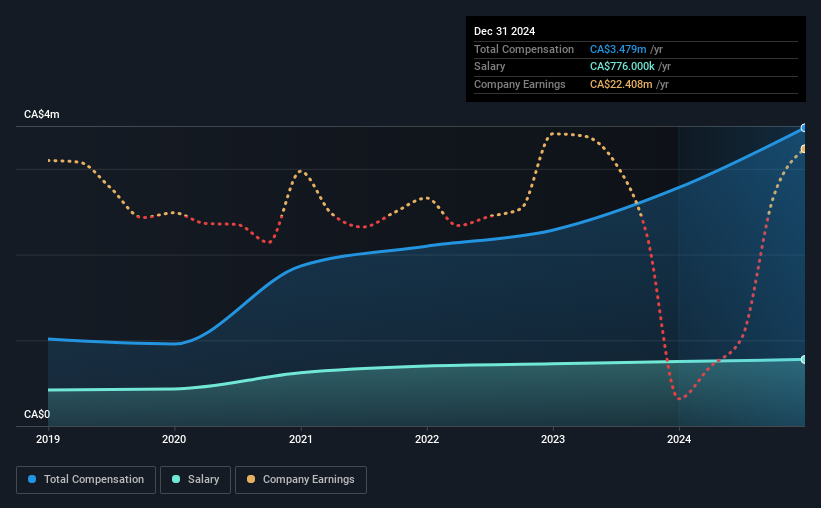Click the CA$776.000k salary value

pos(622,67)
